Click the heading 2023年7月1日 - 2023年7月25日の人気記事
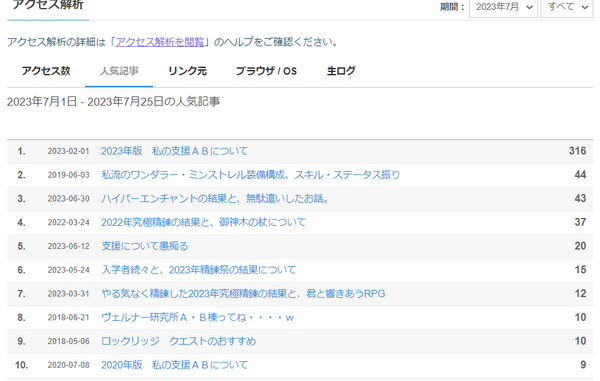 [x=113, y=102]
